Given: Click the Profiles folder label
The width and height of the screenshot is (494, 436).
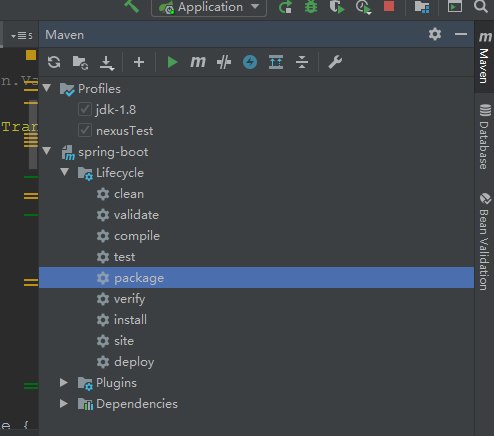Looking at the screenshot, I should [x=99, y=89].
